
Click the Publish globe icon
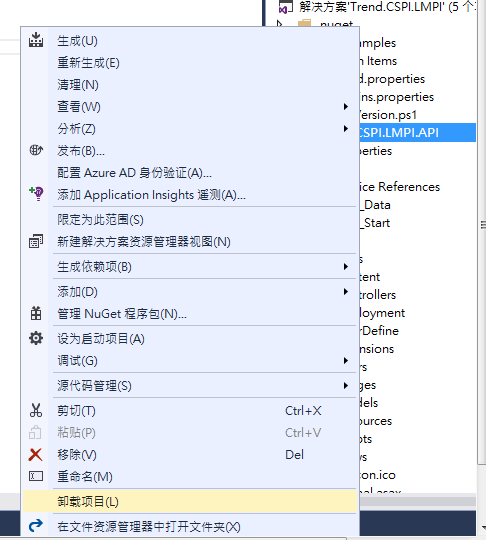(x=36, y=150)
